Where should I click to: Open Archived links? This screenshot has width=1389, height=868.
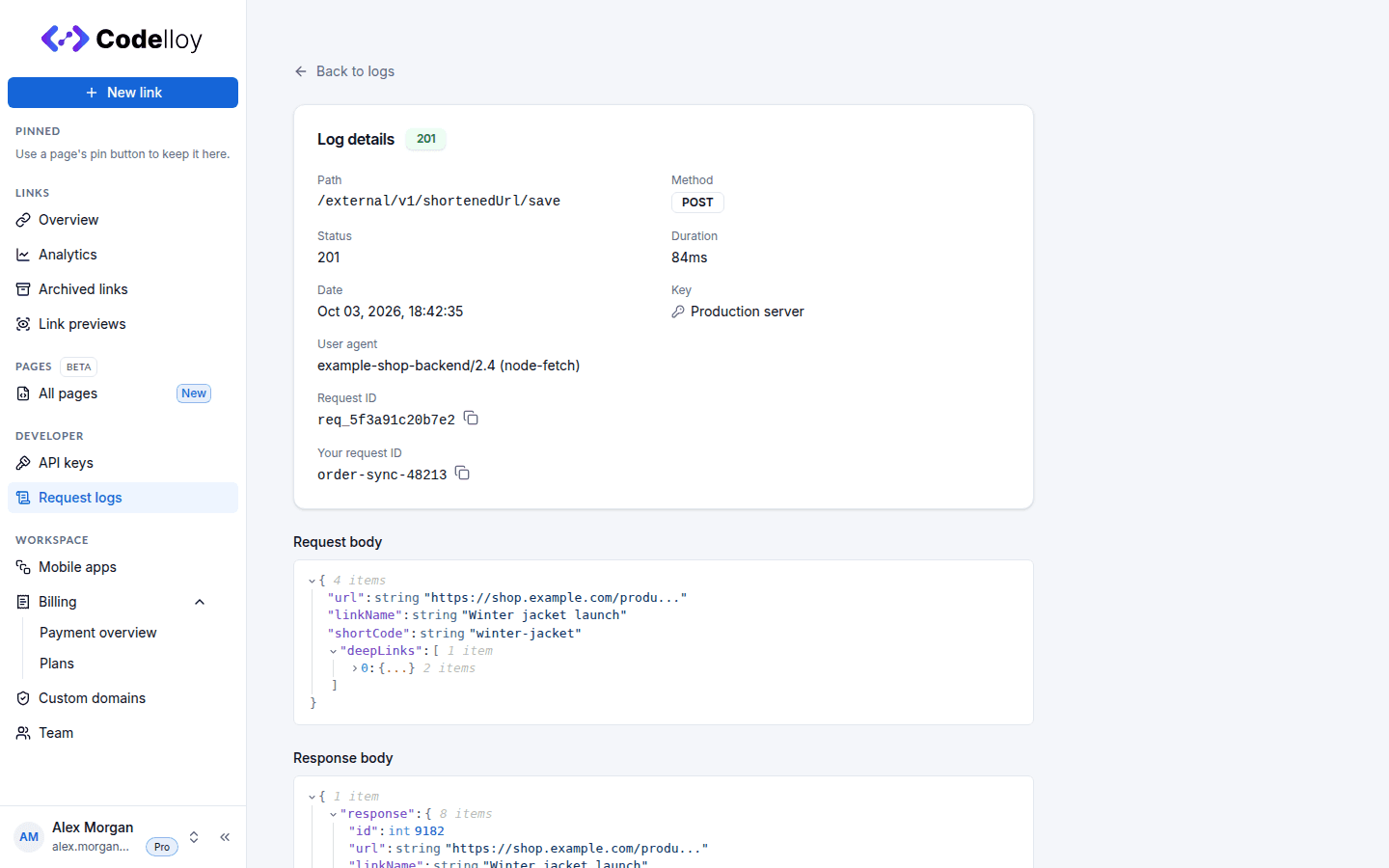click(x=123, y=289)
